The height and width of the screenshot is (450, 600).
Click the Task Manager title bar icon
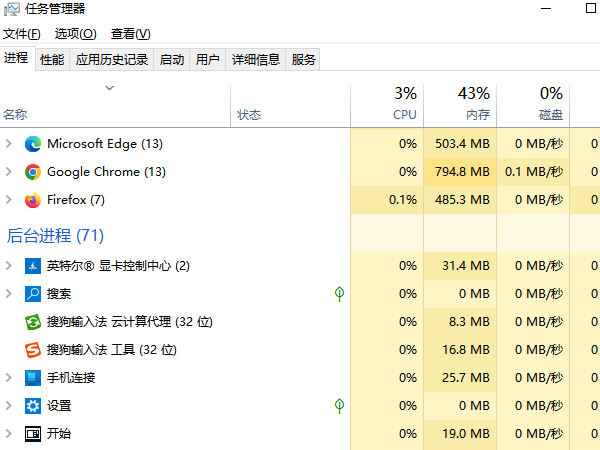coord(11,11)
